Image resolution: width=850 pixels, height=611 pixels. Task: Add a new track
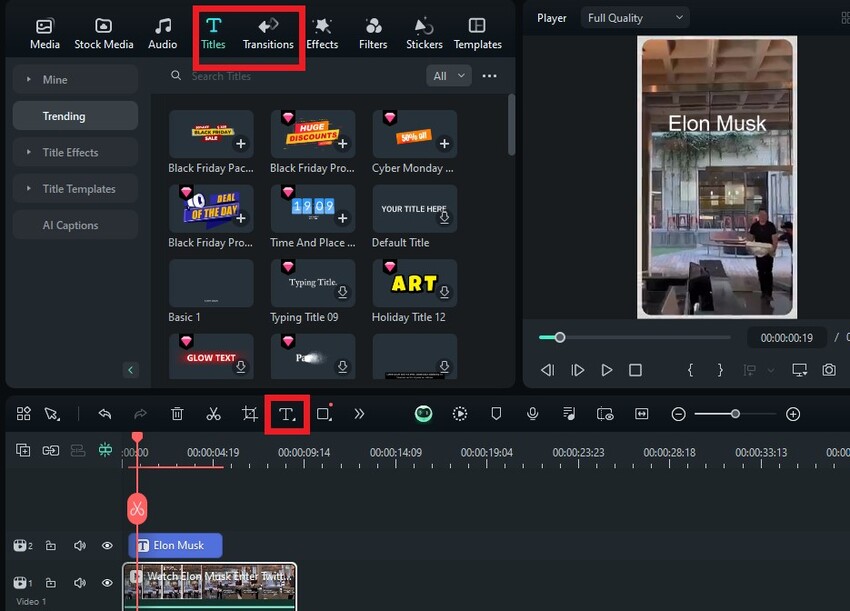tap(23, 450)
